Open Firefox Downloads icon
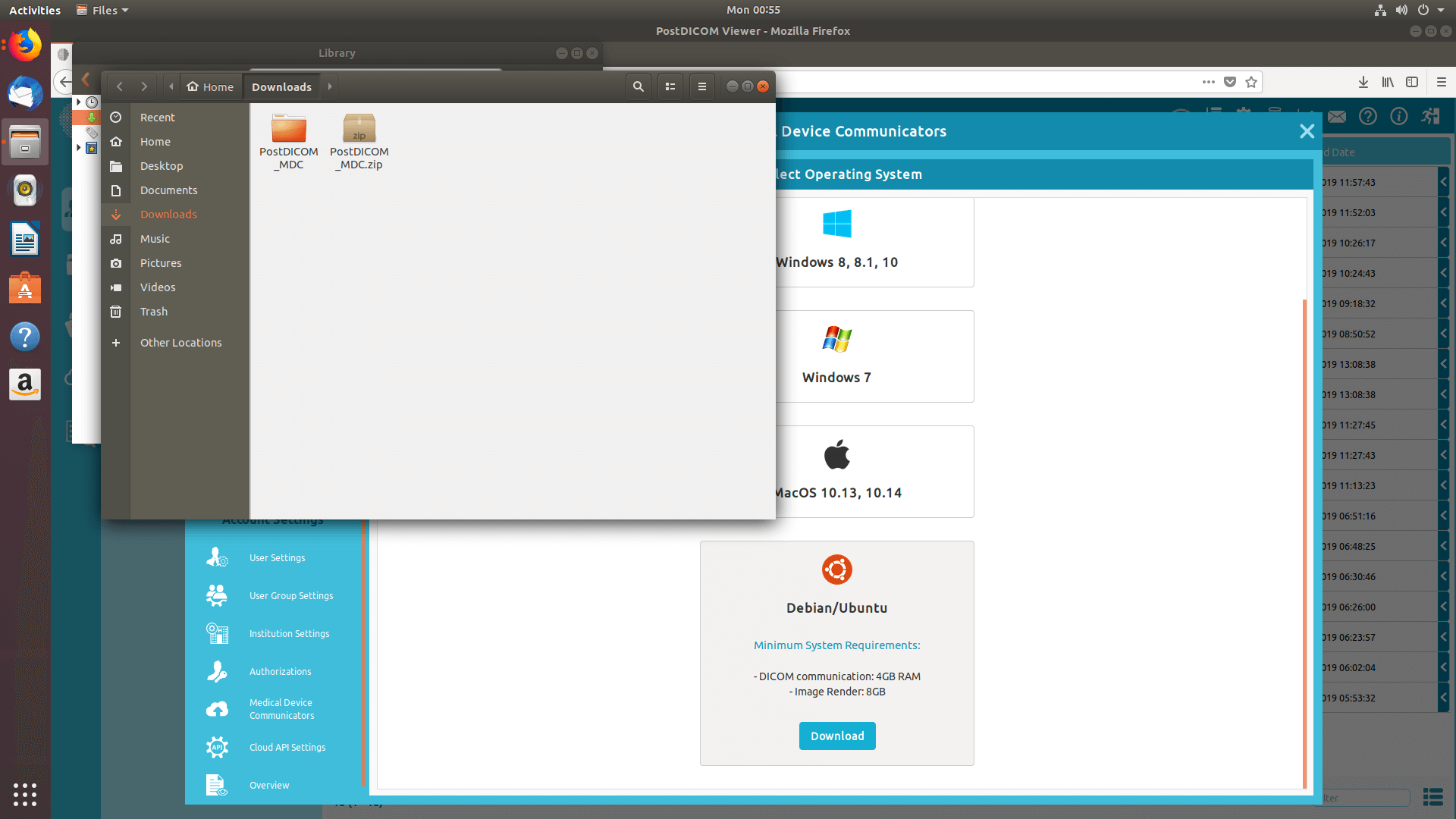The width and height of the screenshot is (1456, 819). point(1363,82)
